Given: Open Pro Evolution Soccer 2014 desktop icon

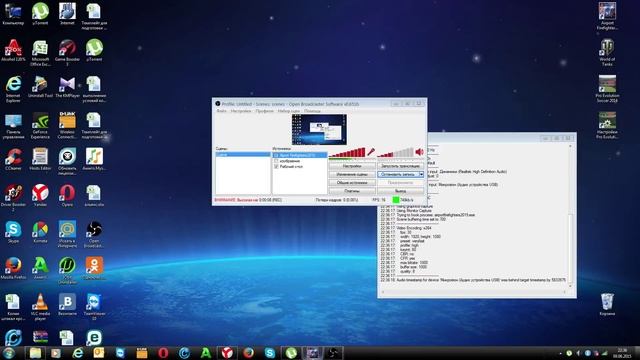Looking at the screenshot, I should coord(607,89).
